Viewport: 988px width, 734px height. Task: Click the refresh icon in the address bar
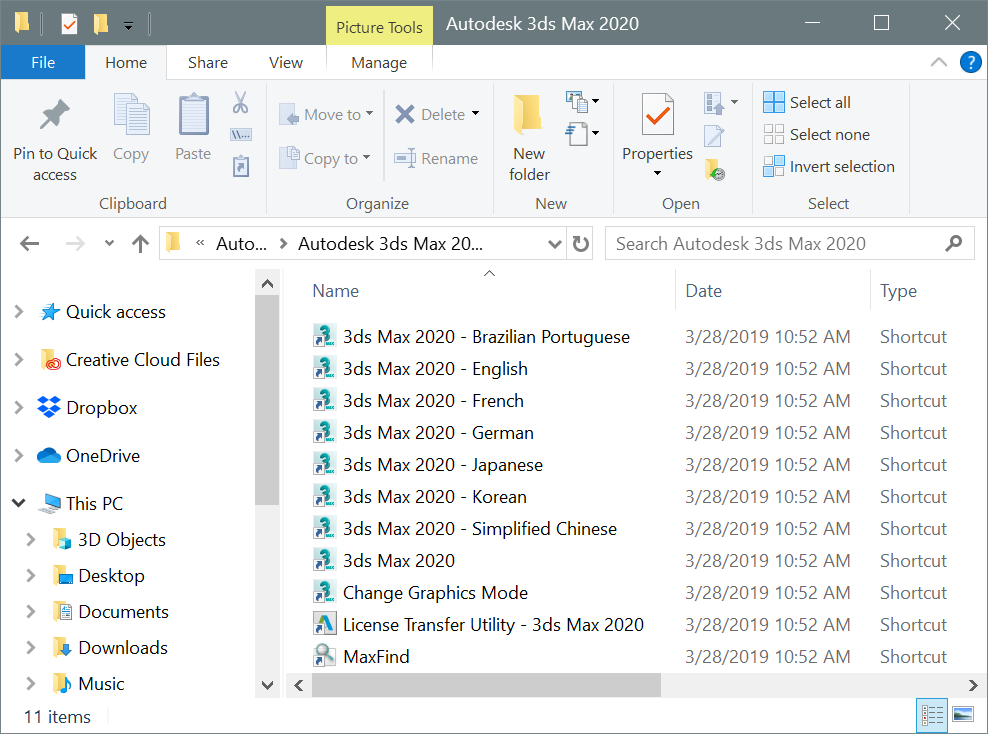point(580,243)
